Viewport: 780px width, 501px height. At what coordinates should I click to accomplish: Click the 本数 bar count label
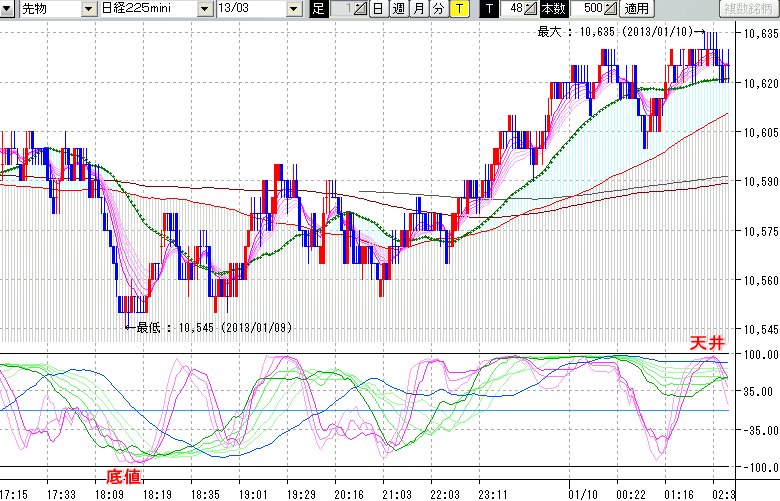(553, 9)
